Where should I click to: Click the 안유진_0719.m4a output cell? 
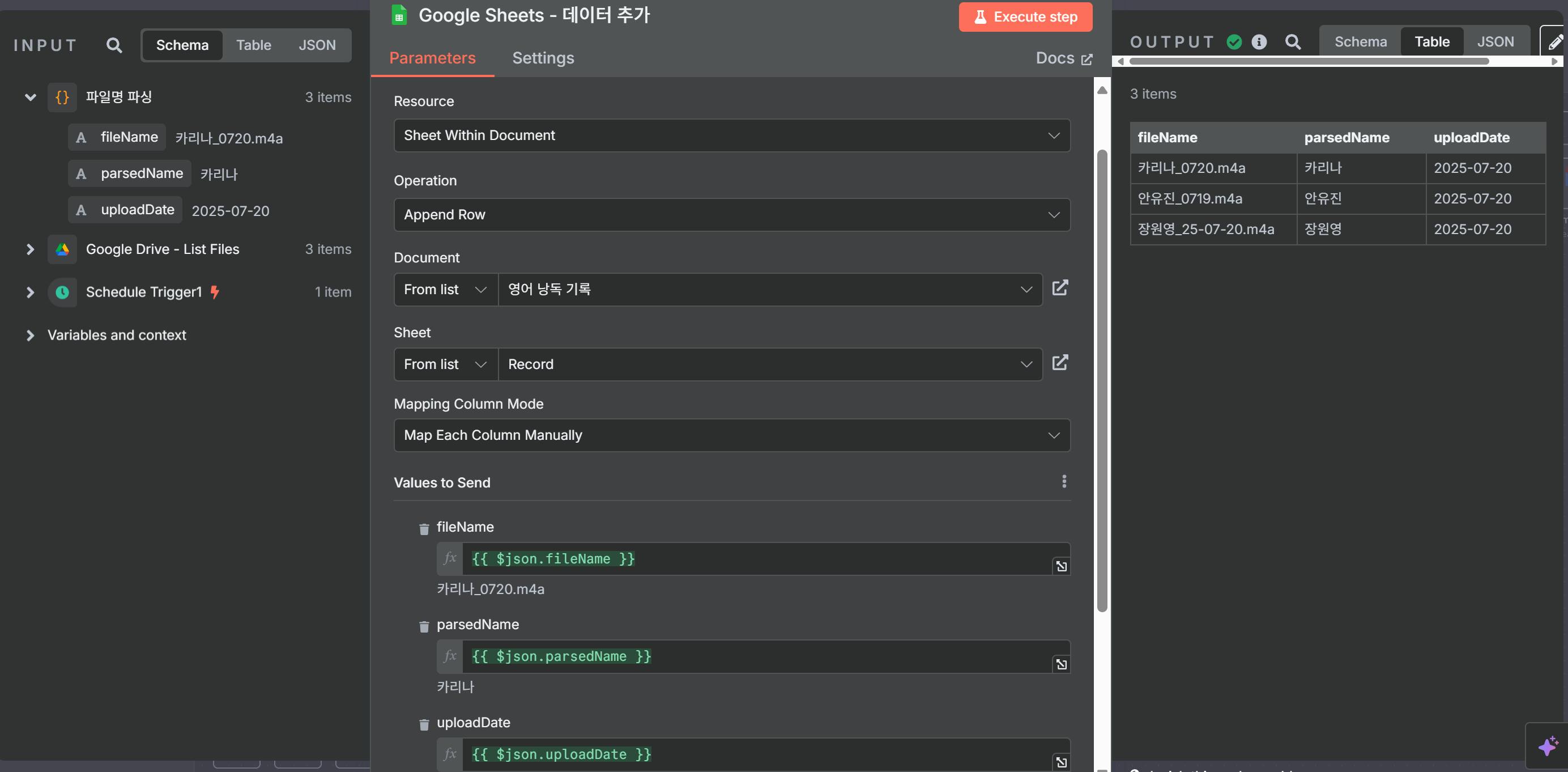click(1213, 198)
